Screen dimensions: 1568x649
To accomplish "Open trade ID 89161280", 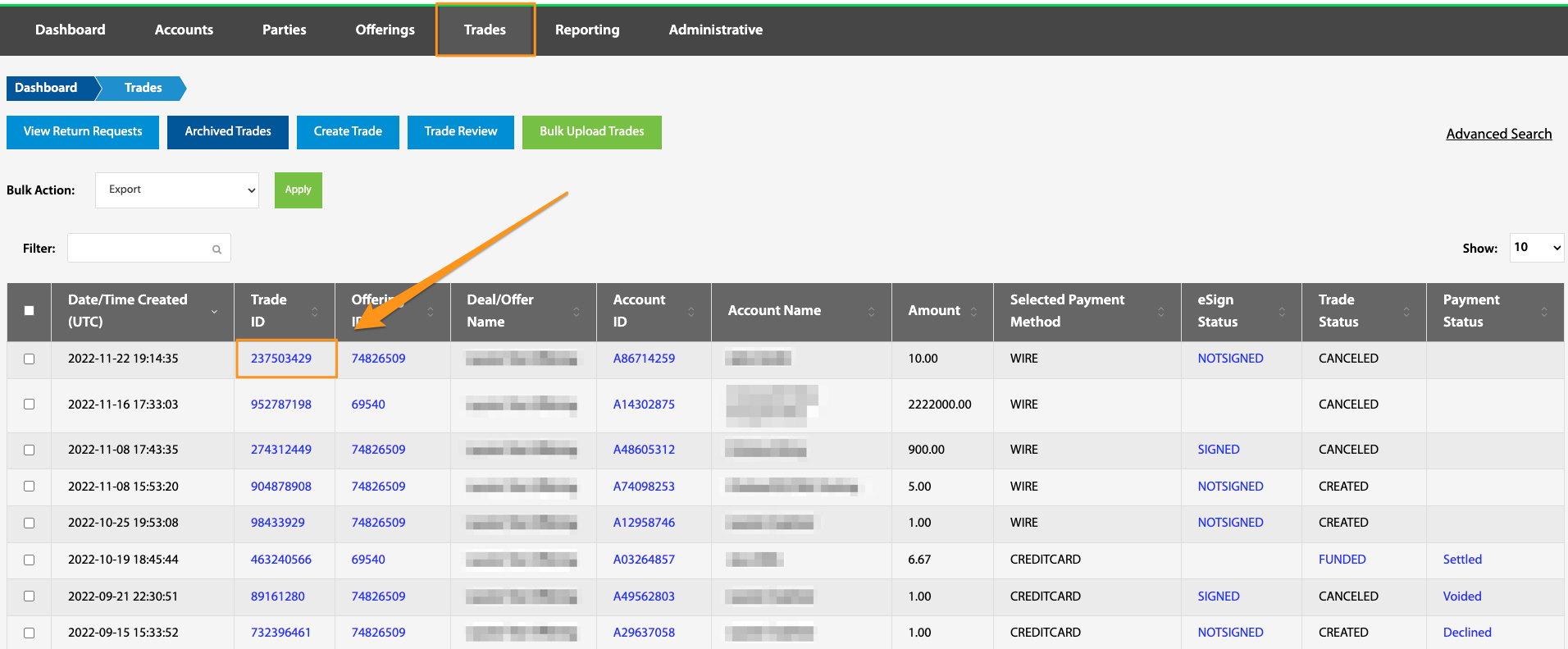I will tap(278, 596).
